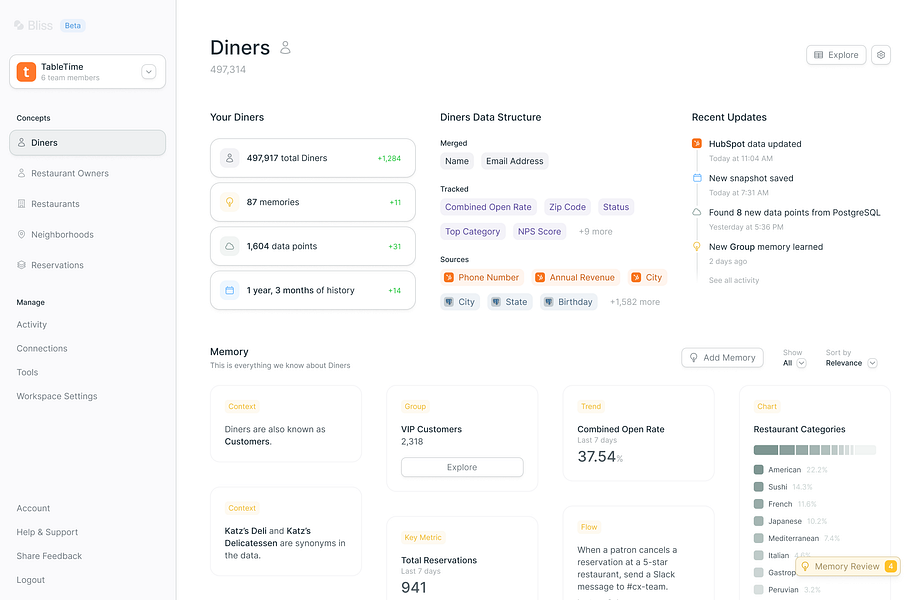Screen dimensions: 924x600
Task: Click the Sushi category color swatch
Action: click(x=758, y=487)
